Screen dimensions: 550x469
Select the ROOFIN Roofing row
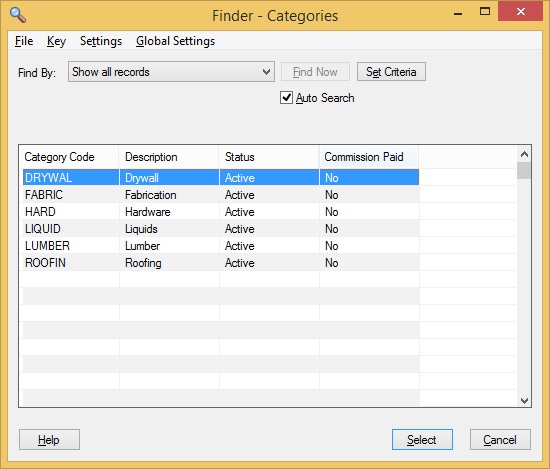(x=221, y=263)
